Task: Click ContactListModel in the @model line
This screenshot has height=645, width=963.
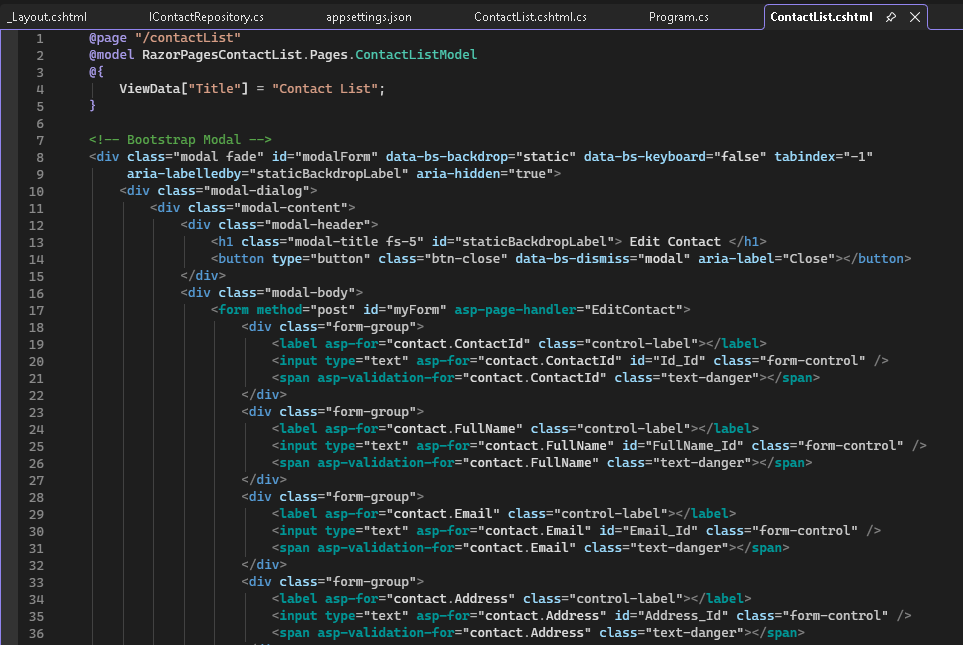Action: pos(416,55)
